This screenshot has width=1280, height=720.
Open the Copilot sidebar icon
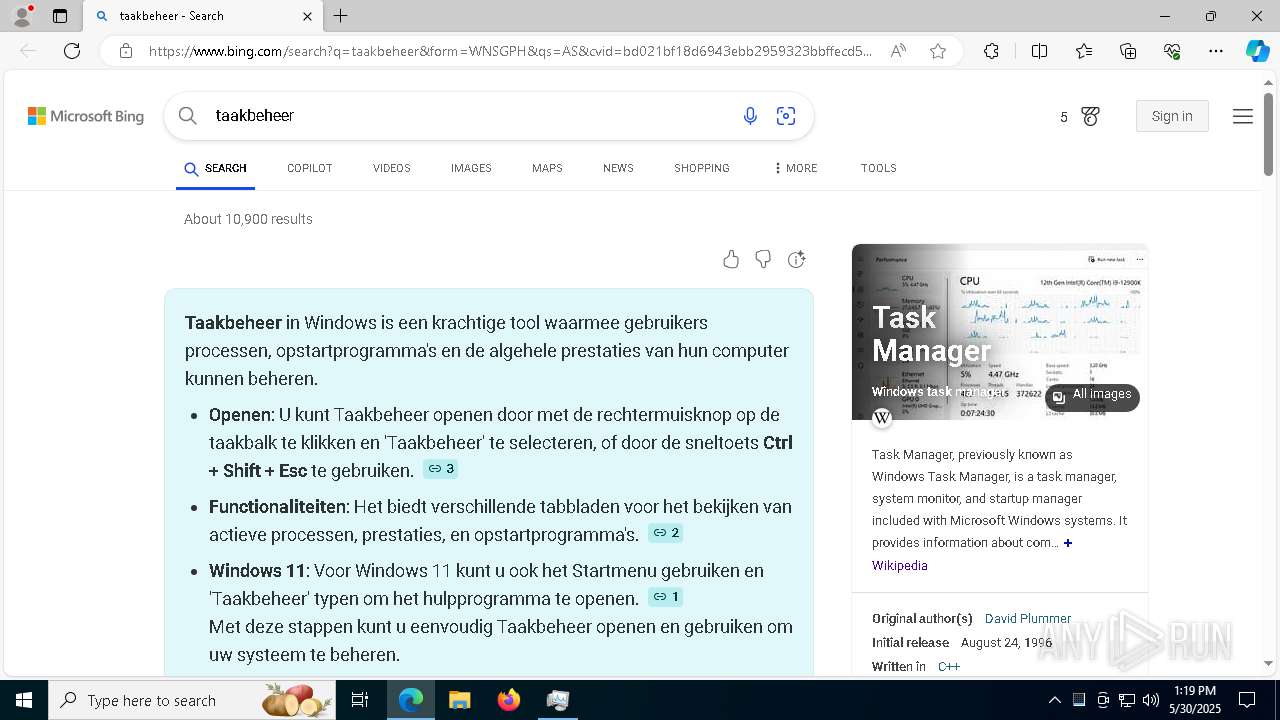(x=1257, y=51)
